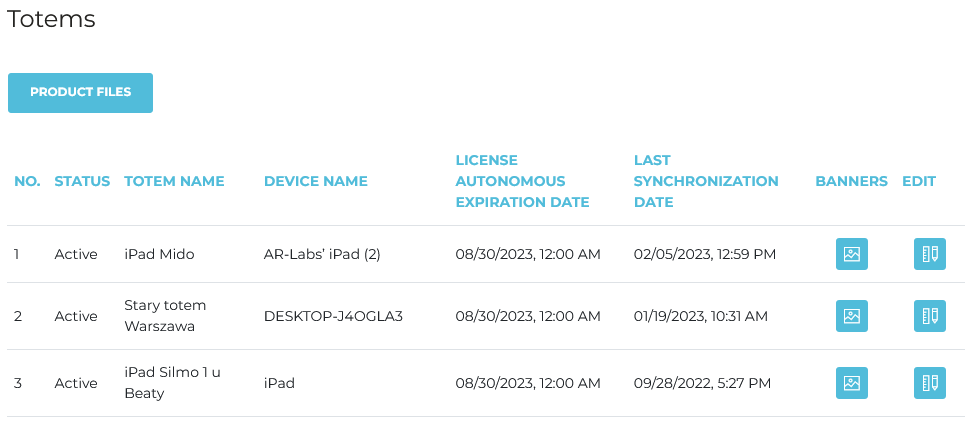This screenshot has height=423, width=974.
Task: Select the Stary totem Warszawa name
Action: click(166, 316)
